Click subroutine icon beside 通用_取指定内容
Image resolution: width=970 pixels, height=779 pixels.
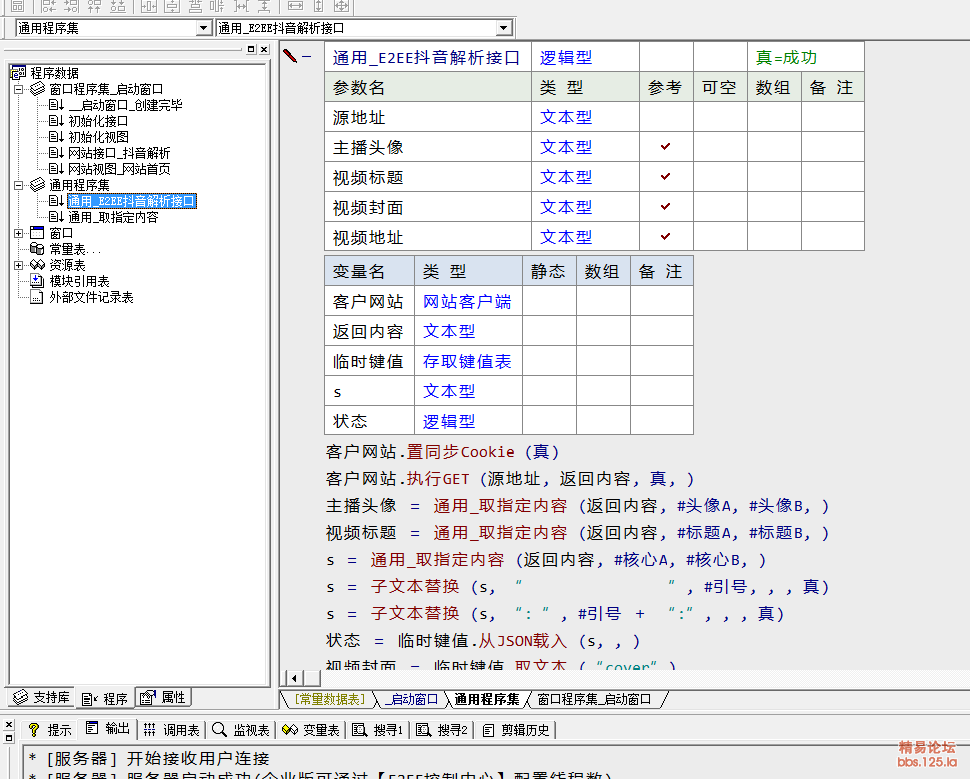point(56,217)
